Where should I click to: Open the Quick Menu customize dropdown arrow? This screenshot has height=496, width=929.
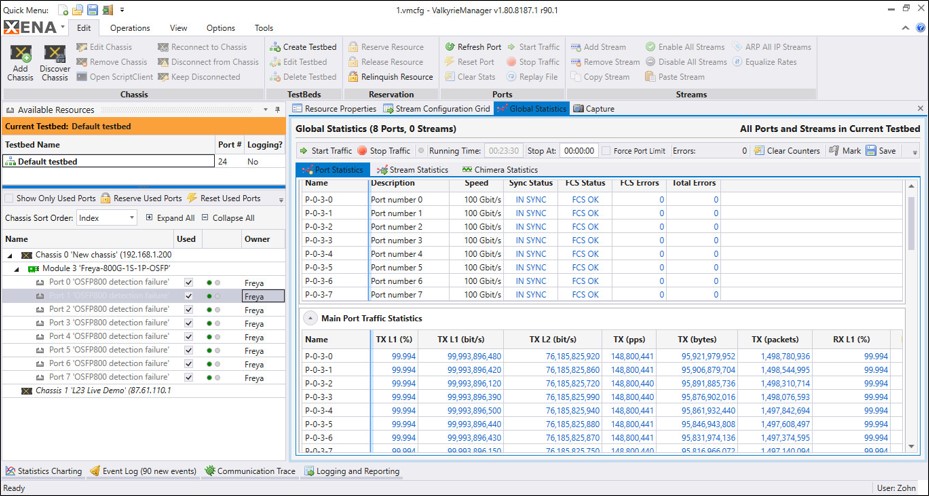[x=122, y=10]
